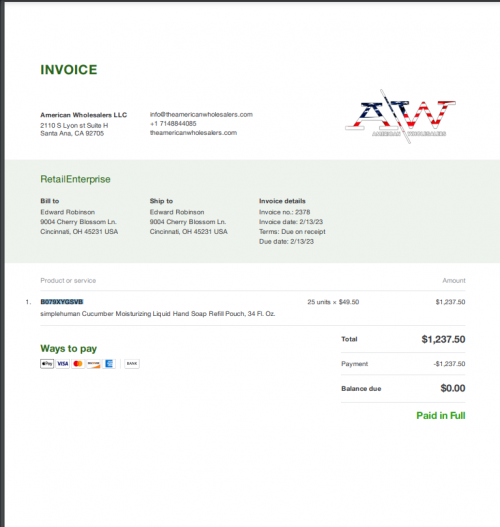Click the bold total $1,237.50

pos(444,339)
